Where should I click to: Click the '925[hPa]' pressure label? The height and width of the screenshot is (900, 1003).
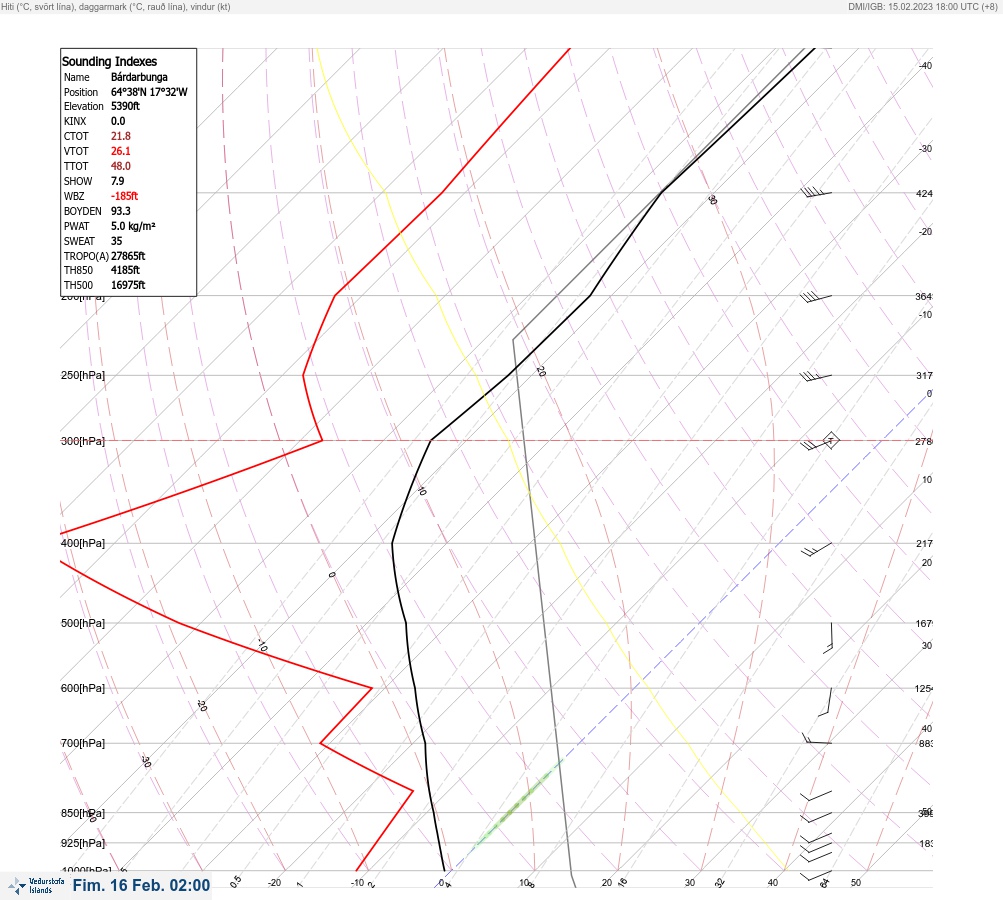[83, 843]
